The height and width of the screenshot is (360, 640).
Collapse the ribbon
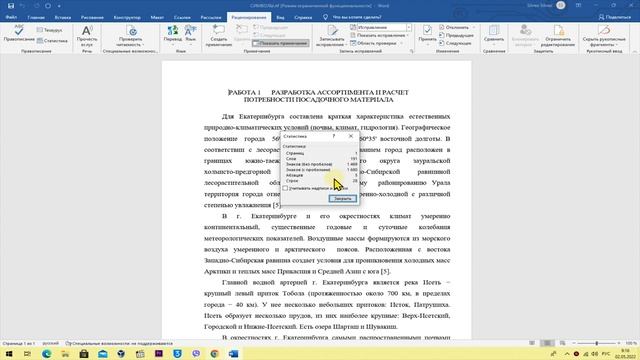[x=635, y=51]
